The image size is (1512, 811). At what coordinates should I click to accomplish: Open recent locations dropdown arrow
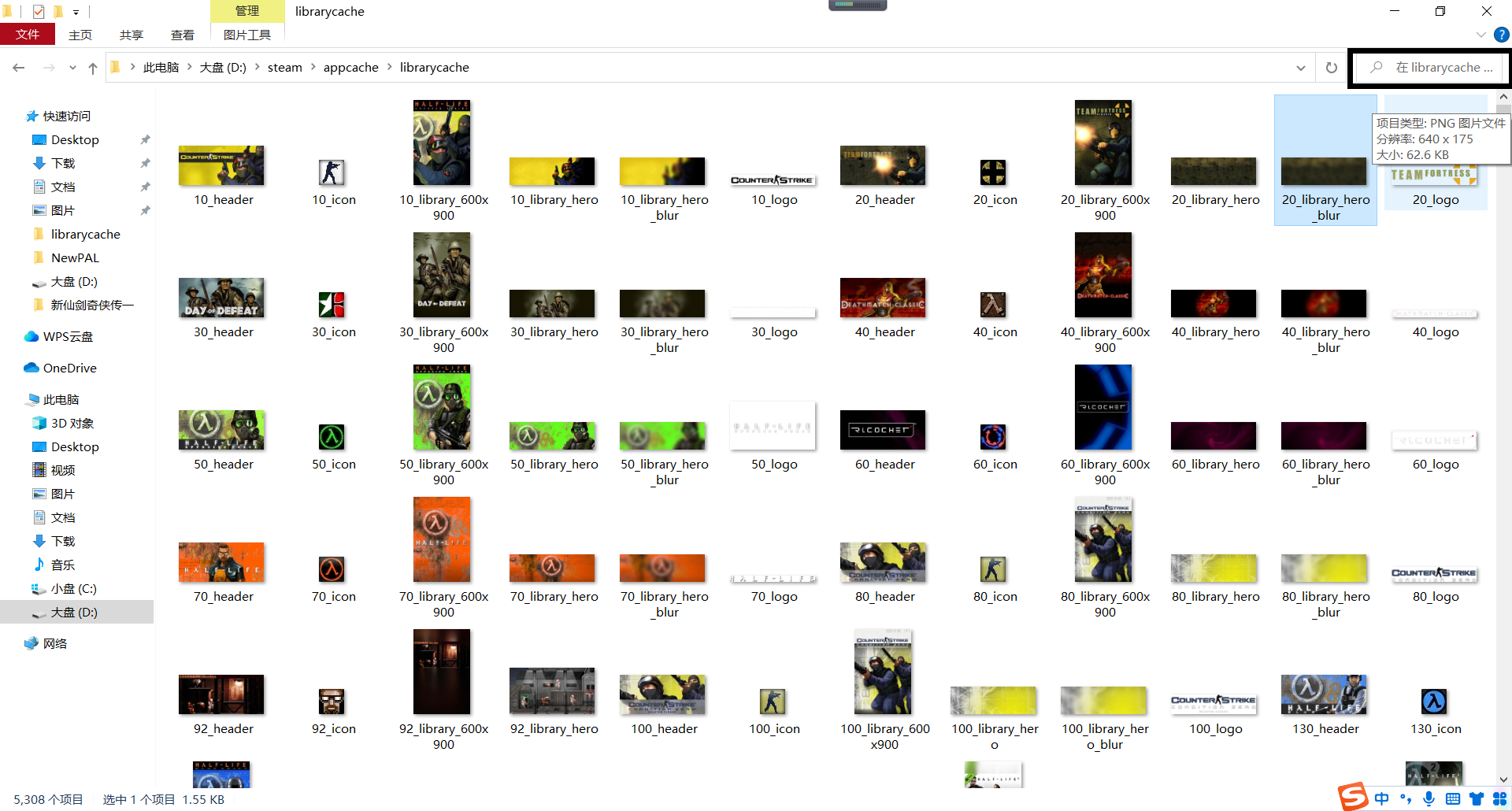72,68
